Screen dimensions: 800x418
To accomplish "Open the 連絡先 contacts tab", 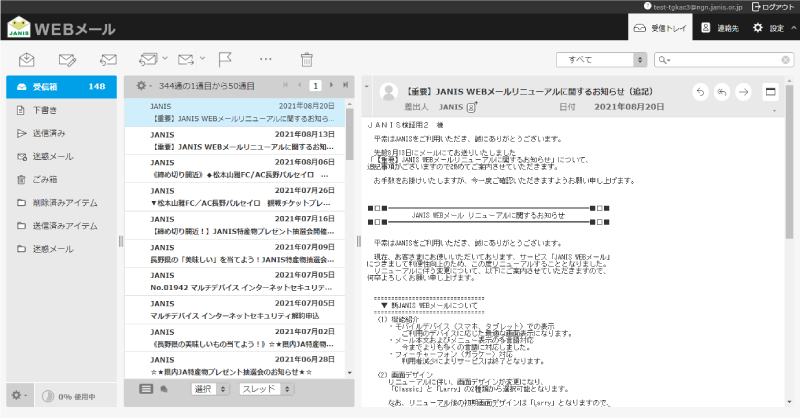I will 720,28.
